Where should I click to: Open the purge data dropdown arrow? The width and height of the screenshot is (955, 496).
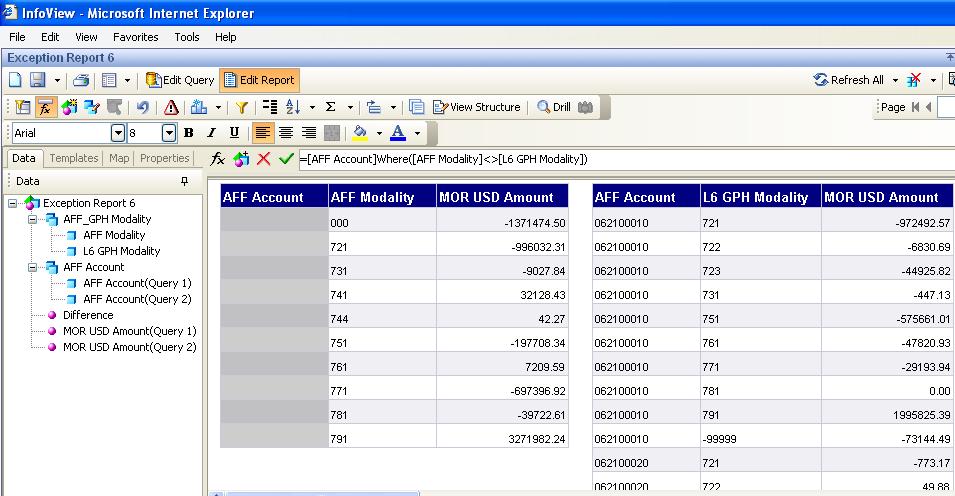coord(933,80)
